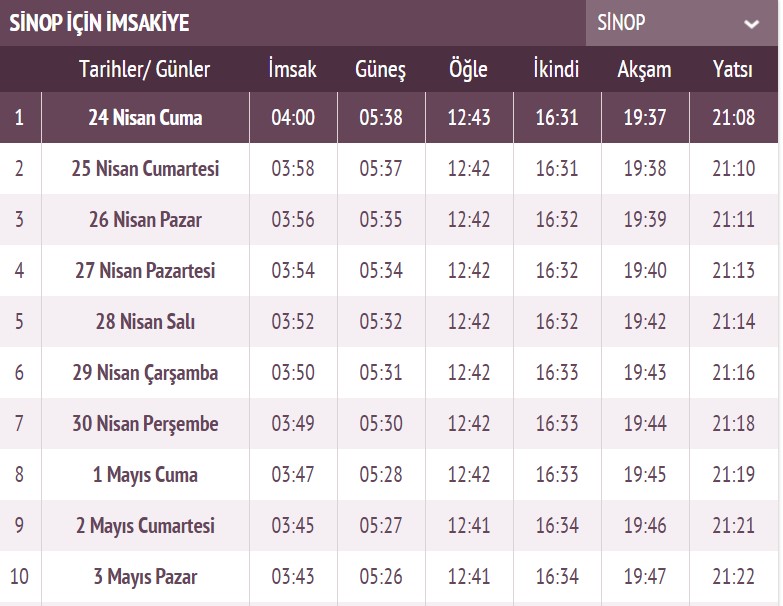Click the dropdown chevron arrow icon
Image resolution: width=783 pixels, height=606 pixels.
[x=751, y=24]
